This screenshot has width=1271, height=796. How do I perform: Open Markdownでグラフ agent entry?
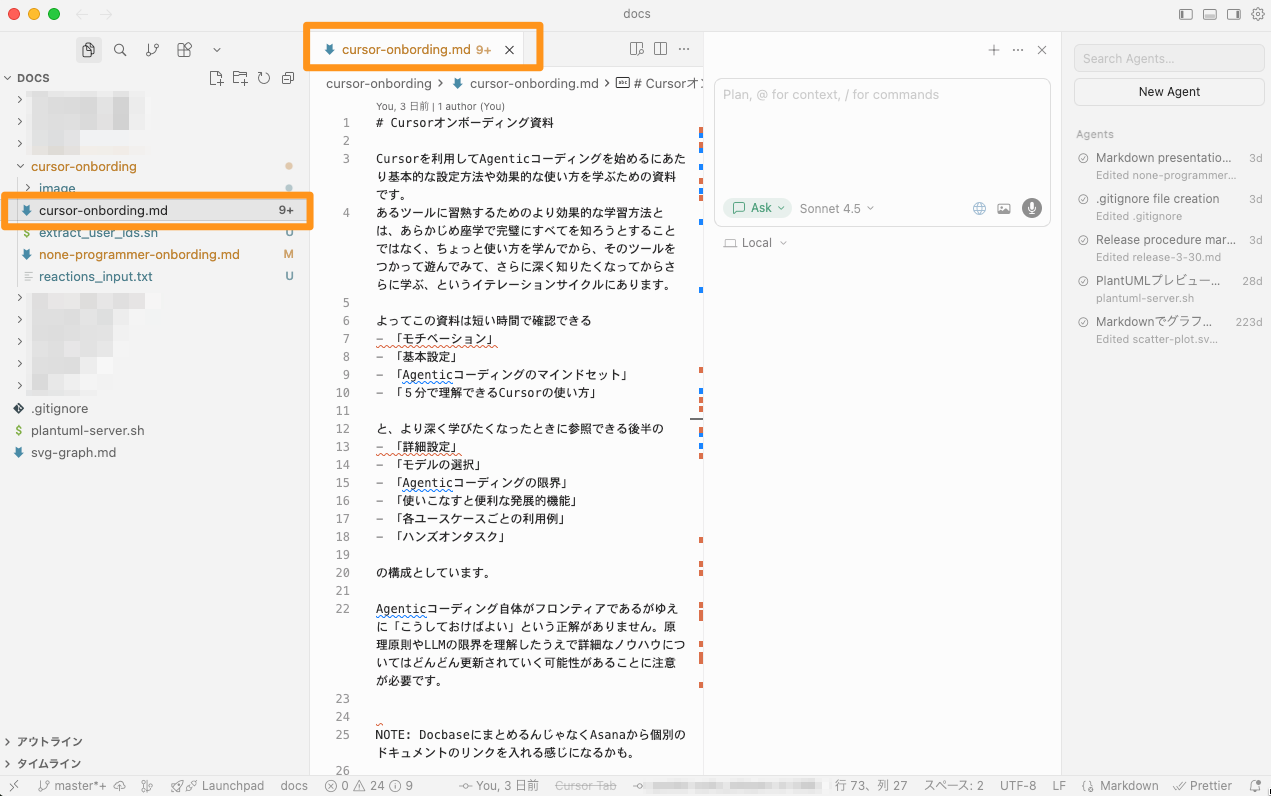1169,330
